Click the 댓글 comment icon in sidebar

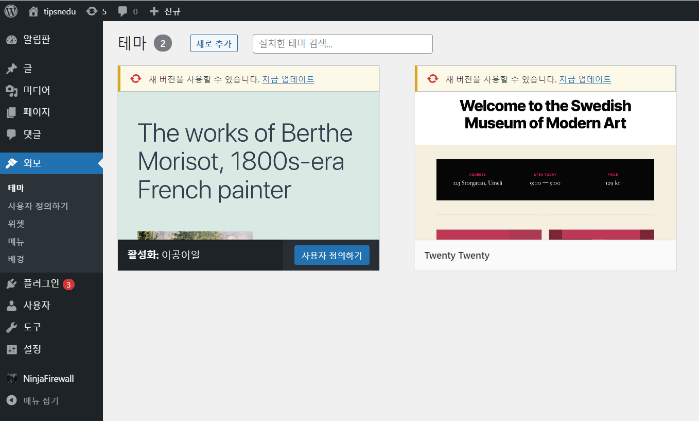12,134
